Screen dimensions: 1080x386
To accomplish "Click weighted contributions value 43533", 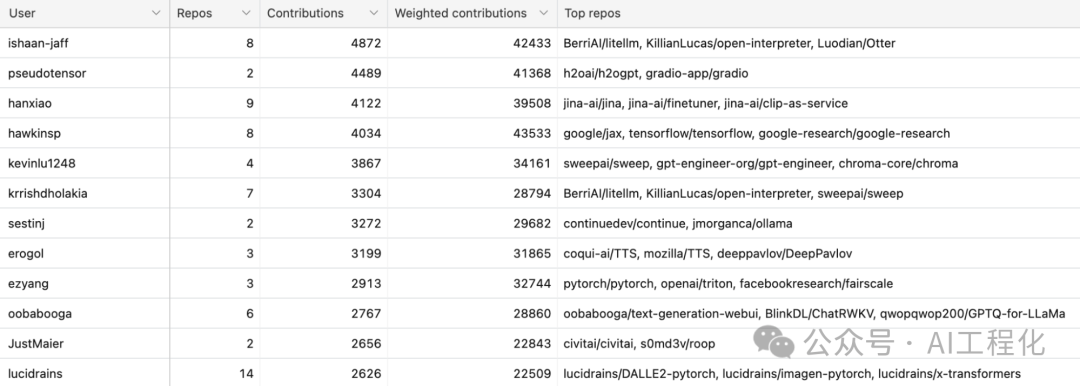I will 532,133.
